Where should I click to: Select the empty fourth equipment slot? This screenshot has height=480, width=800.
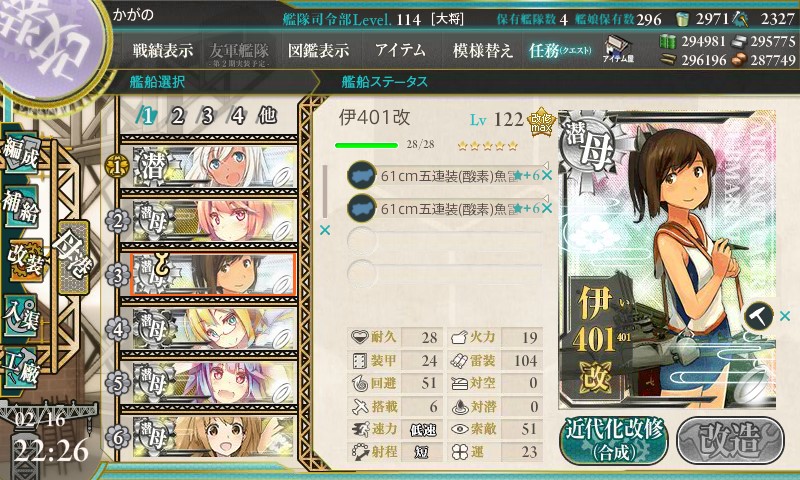(444, 272)
